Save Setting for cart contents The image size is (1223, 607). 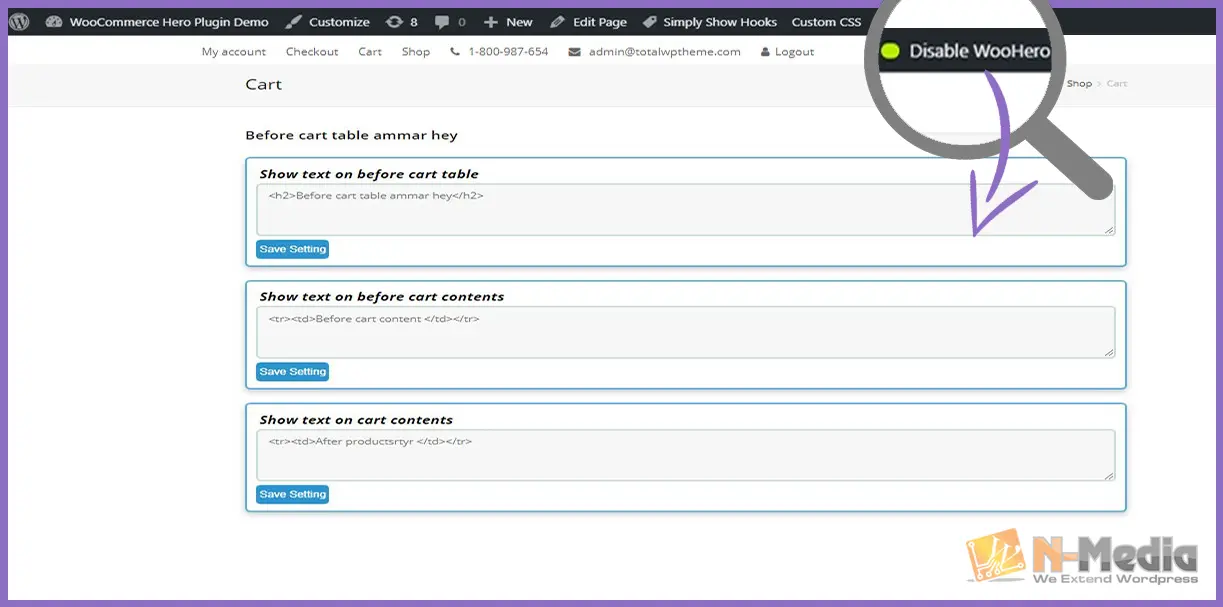[292, 494]
